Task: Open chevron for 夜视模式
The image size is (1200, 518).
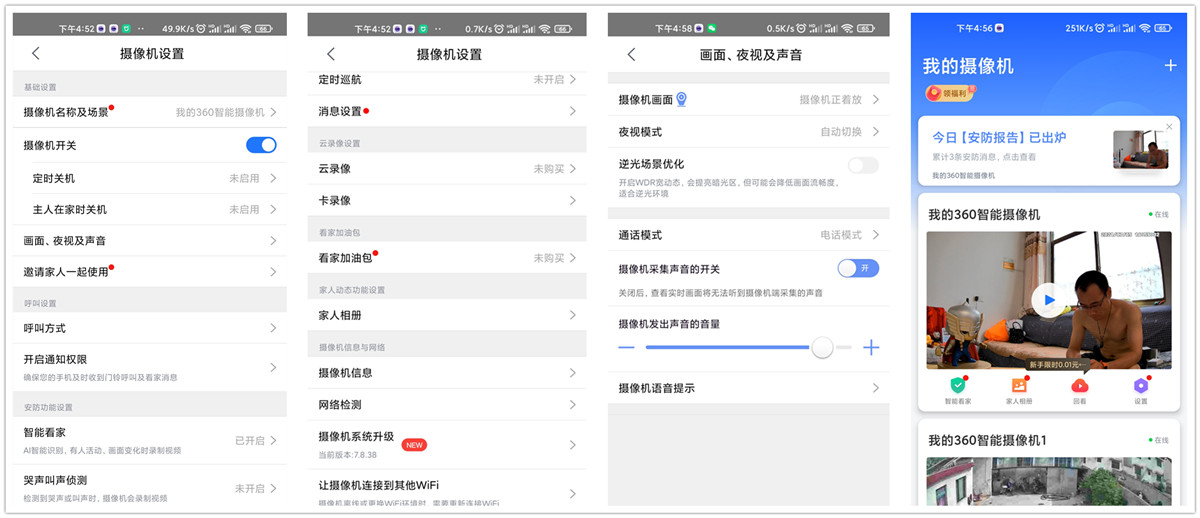Action: pyautogui.click(x=875, y=132)
